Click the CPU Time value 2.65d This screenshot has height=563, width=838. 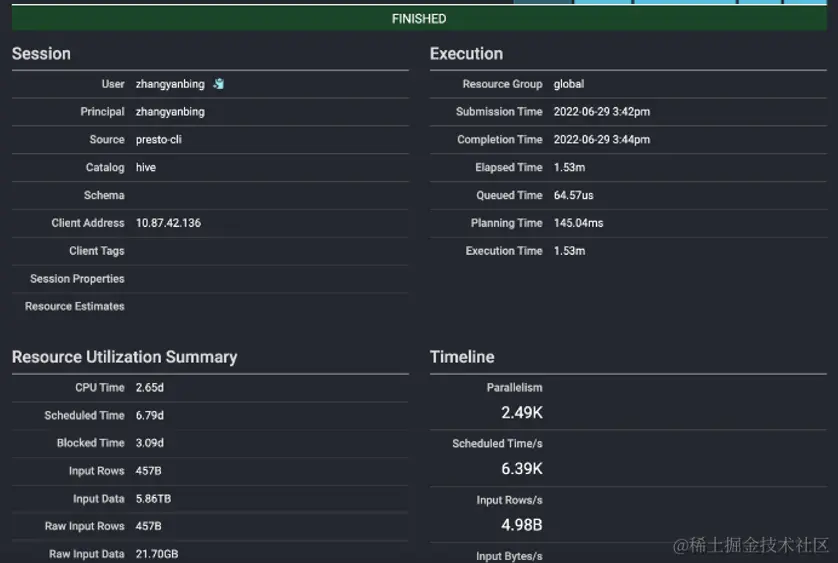click(150, 388)
